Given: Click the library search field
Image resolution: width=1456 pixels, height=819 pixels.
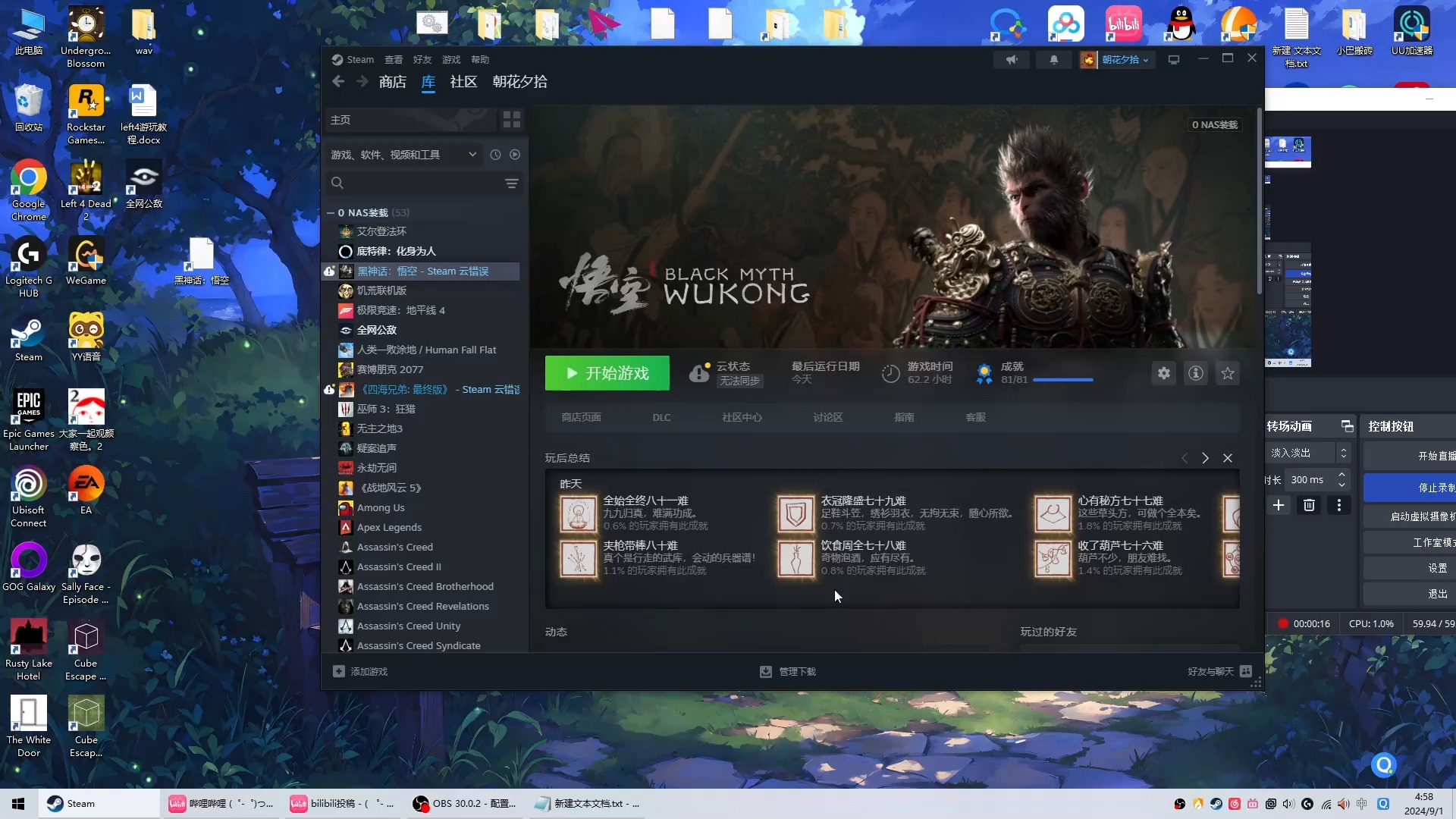Looking at the screenshot, I should pyautogui.click(x=413, y=184).
